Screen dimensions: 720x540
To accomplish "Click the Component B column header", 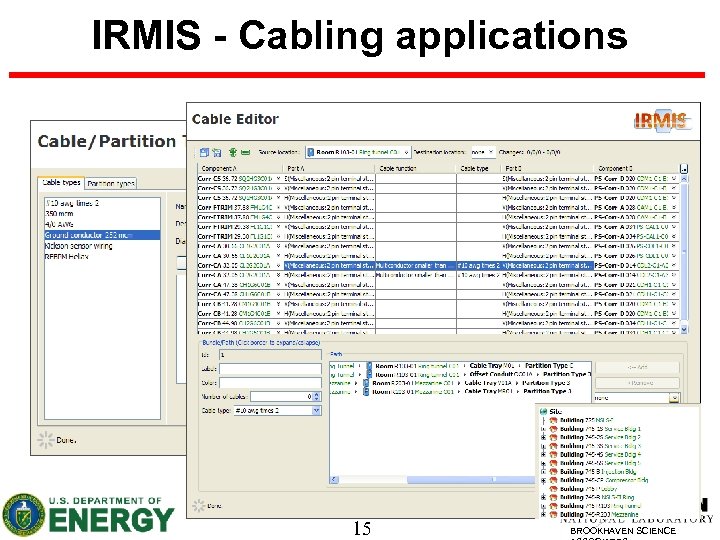I will (x=636, y=169).
